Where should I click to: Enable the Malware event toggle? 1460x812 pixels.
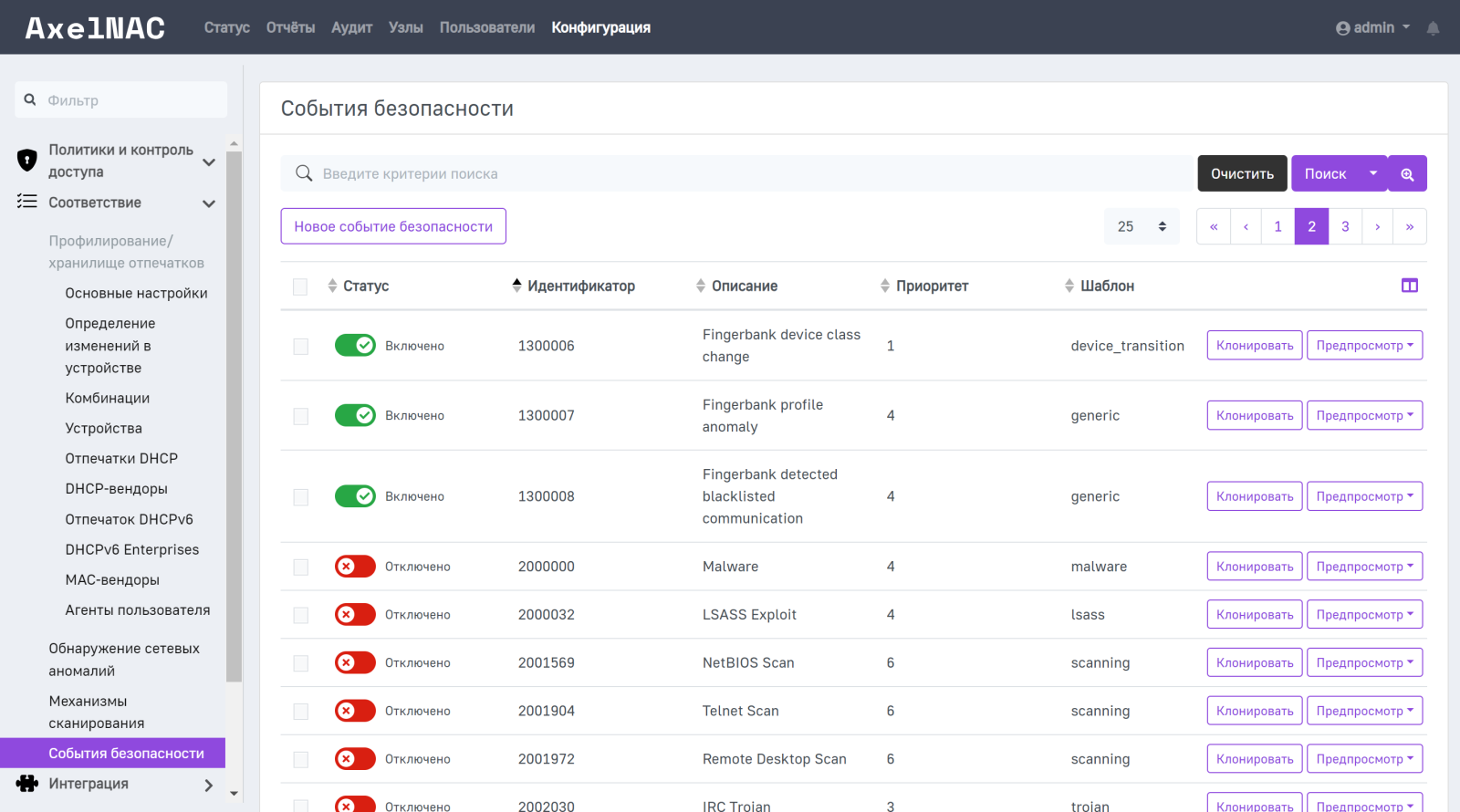pos(355,567)
